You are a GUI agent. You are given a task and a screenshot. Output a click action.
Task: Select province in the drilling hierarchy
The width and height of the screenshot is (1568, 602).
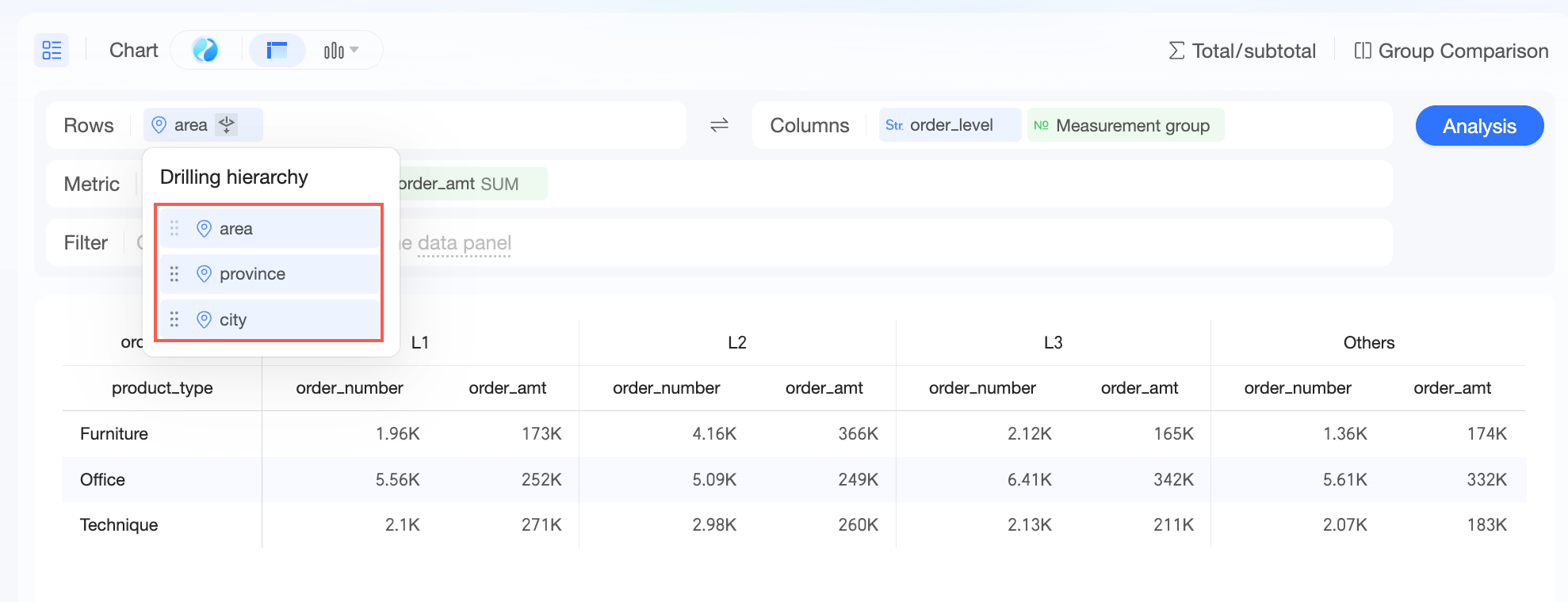270,274
